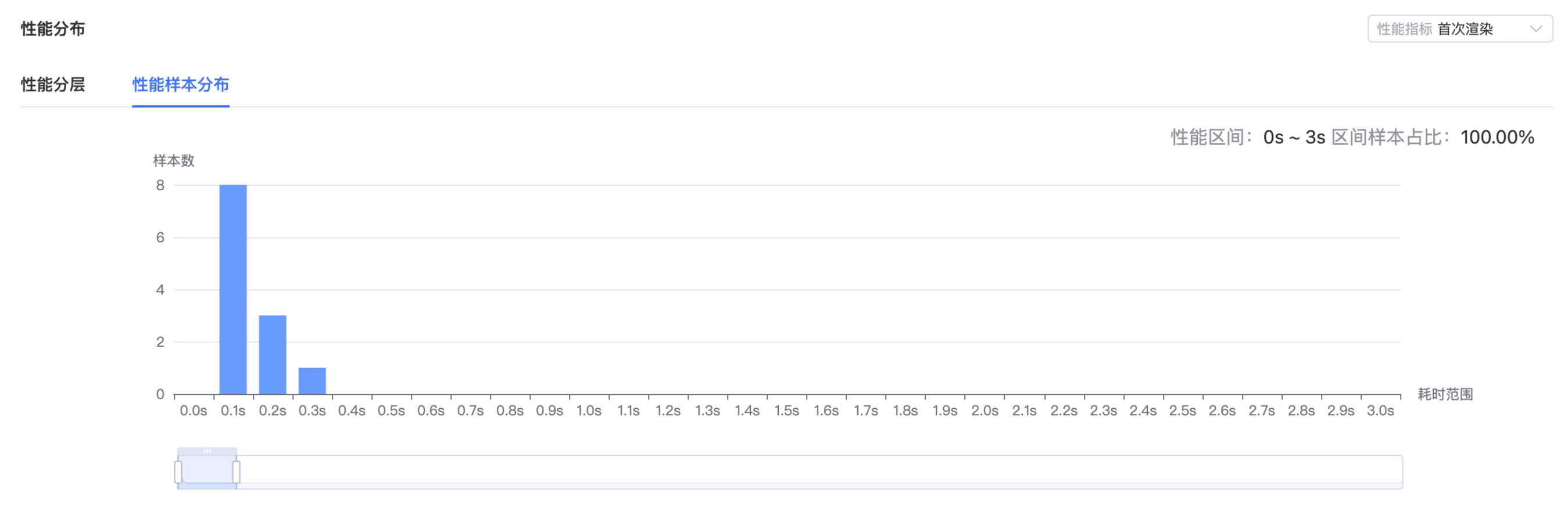Click the 耗时范围 axis title
1568x518 pixels.
tap(1445, 394)
